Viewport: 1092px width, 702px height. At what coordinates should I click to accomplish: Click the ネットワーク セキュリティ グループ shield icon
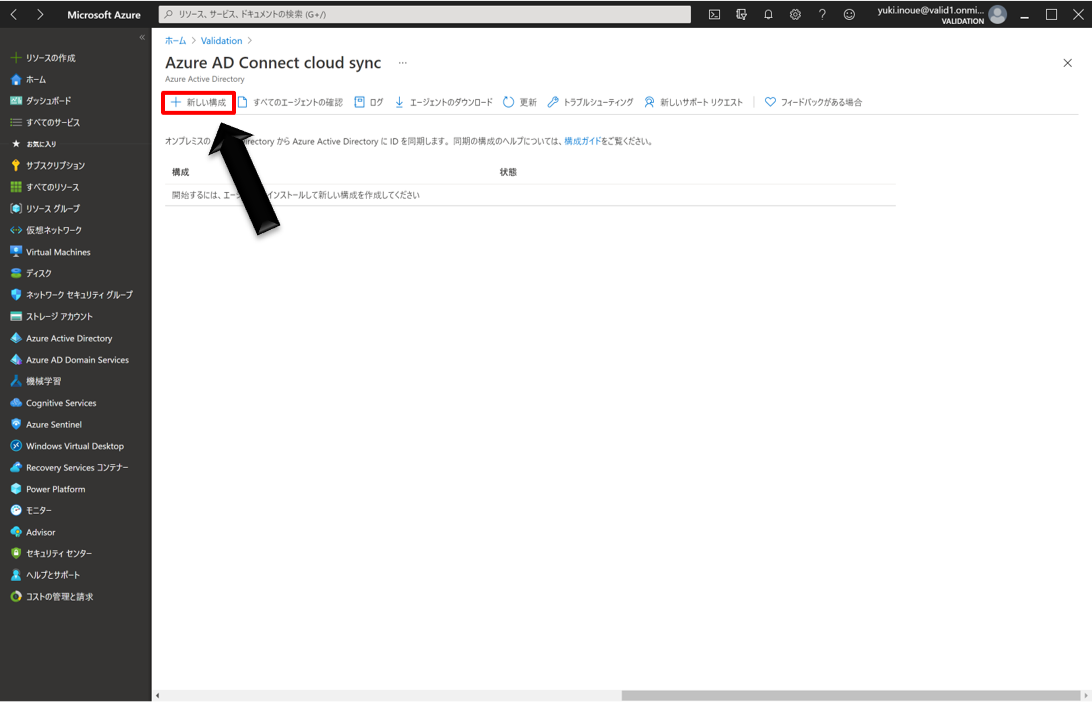(x=16, y=295)
